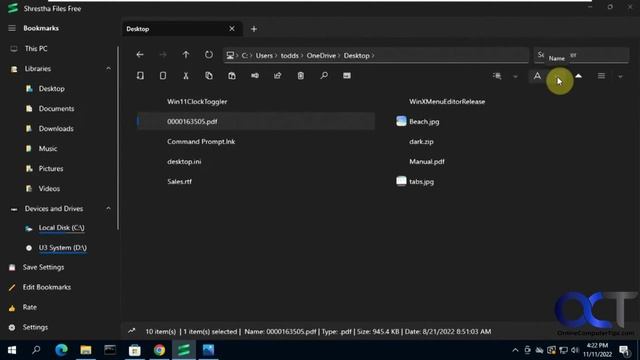
Task: Select the tabs.jpg file
Action: pos(421,182)
